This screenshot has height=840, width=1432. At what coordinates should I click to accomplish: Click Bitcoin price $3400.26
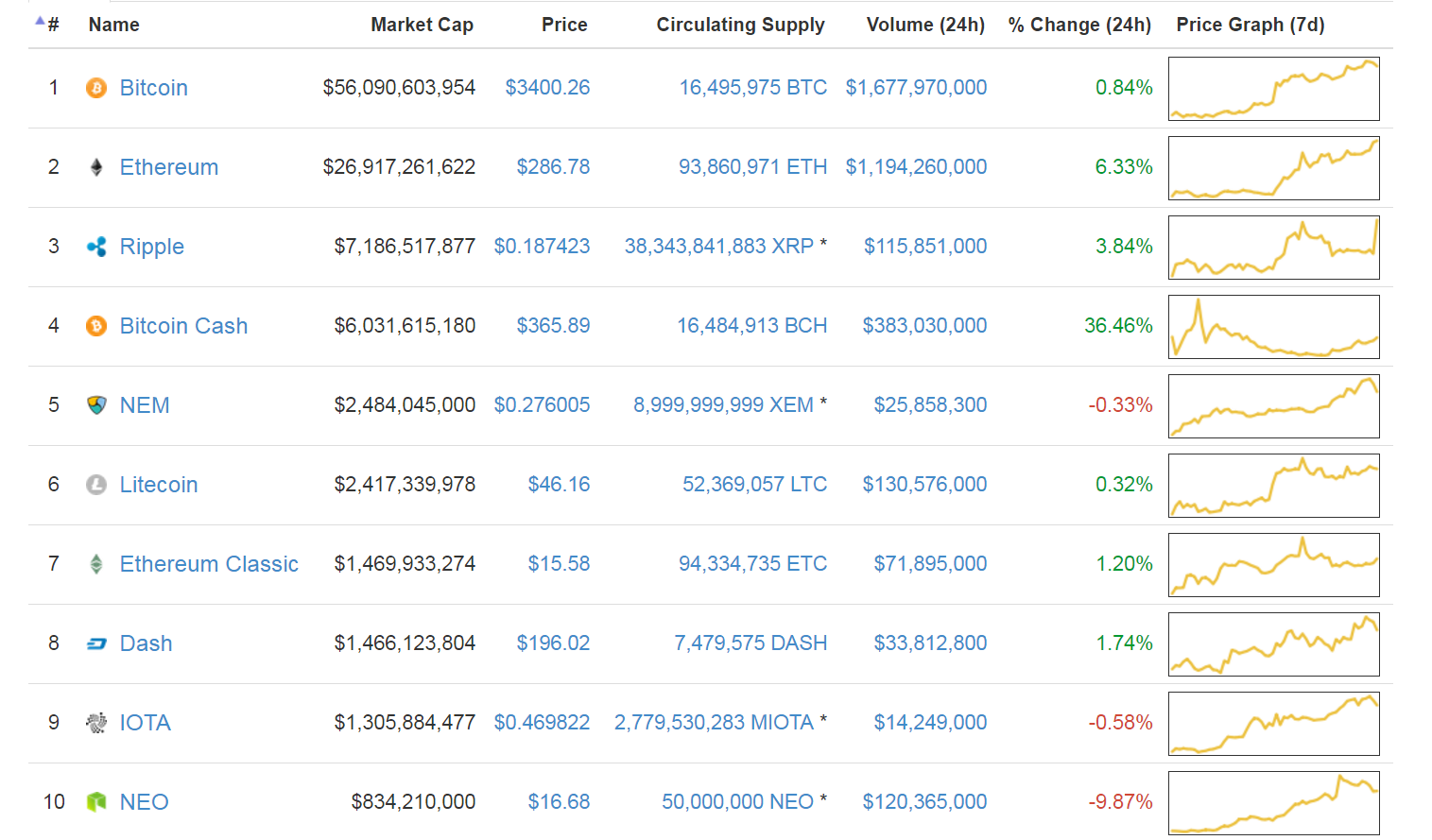pos(547,88)
